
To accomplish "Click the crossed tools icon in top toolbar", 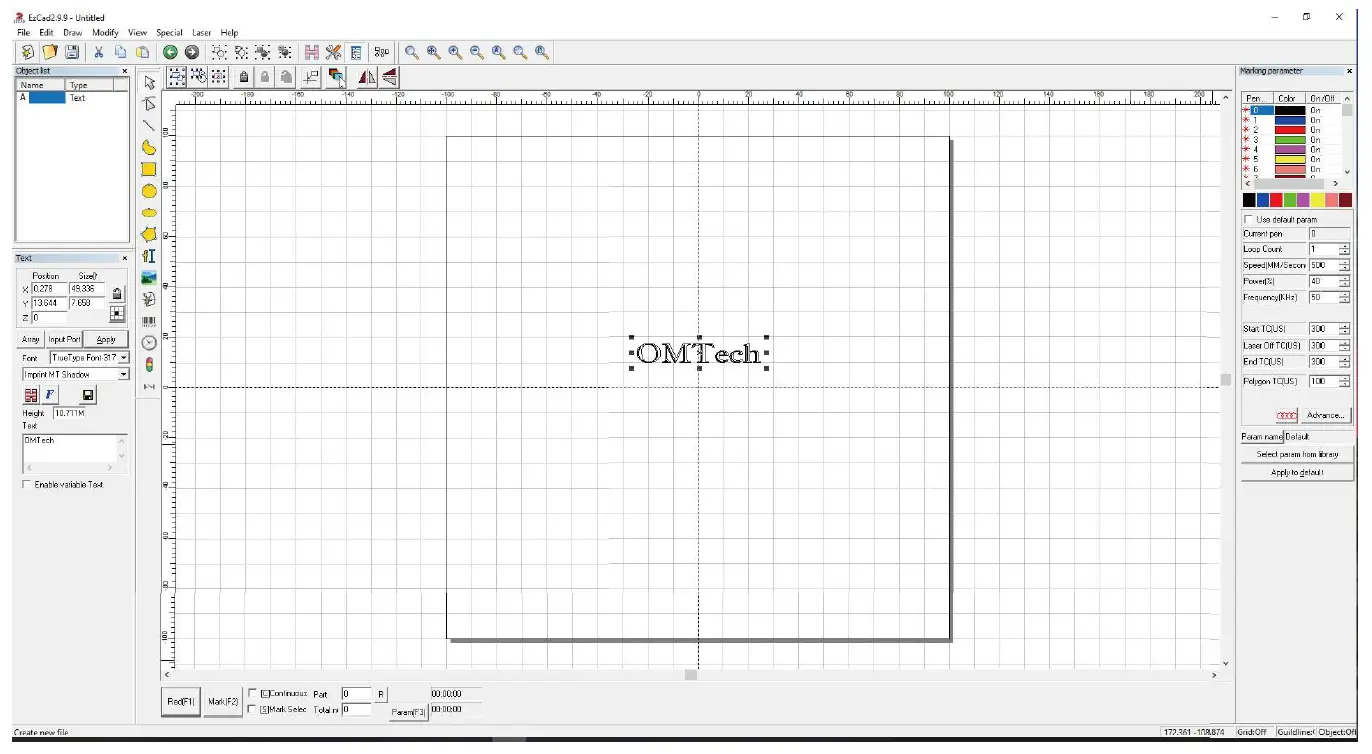I will pyautogui.click(x=334, y=52).
